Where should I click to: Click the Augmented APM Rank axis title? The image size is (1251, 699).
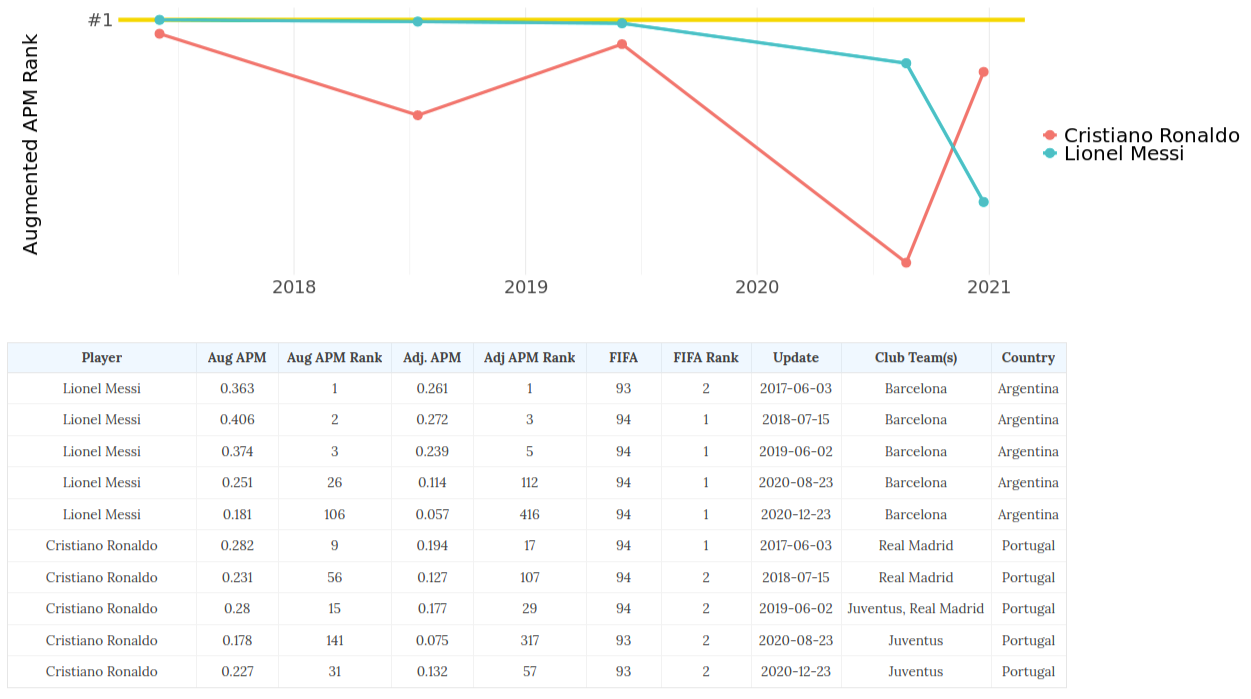coord(31,145)
